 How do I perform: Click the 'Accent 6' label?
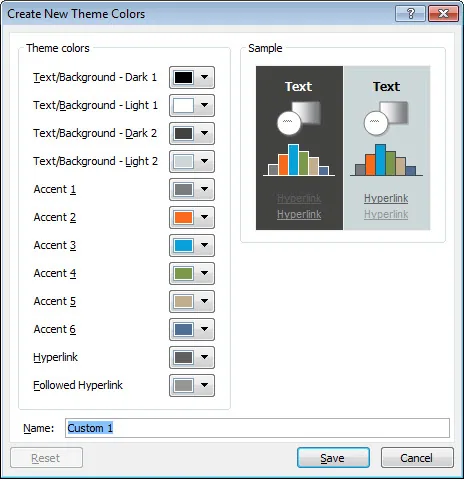click(55, 329)
